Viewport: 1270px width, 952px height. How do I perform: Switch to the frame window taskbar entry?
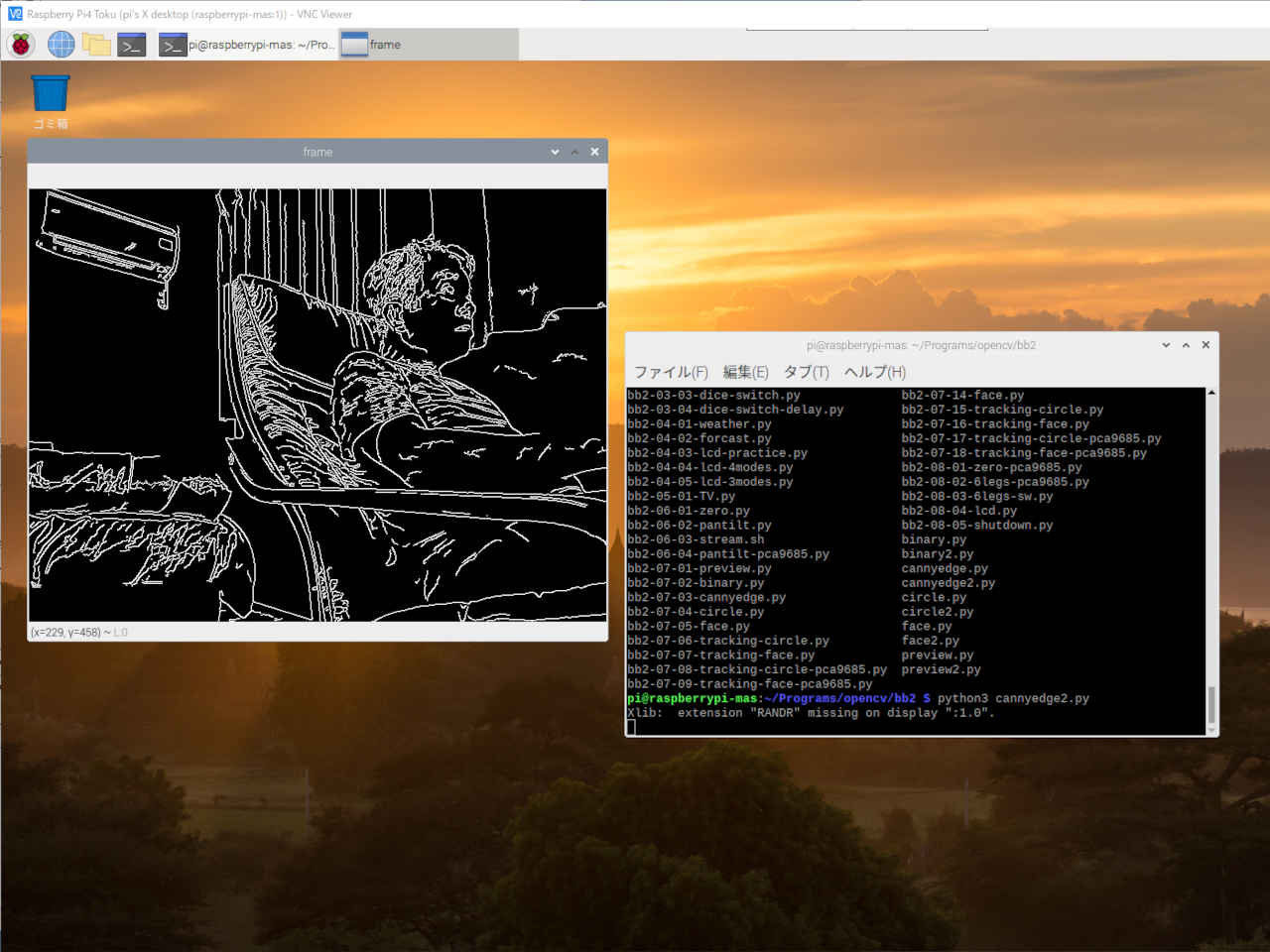point(429,45)
